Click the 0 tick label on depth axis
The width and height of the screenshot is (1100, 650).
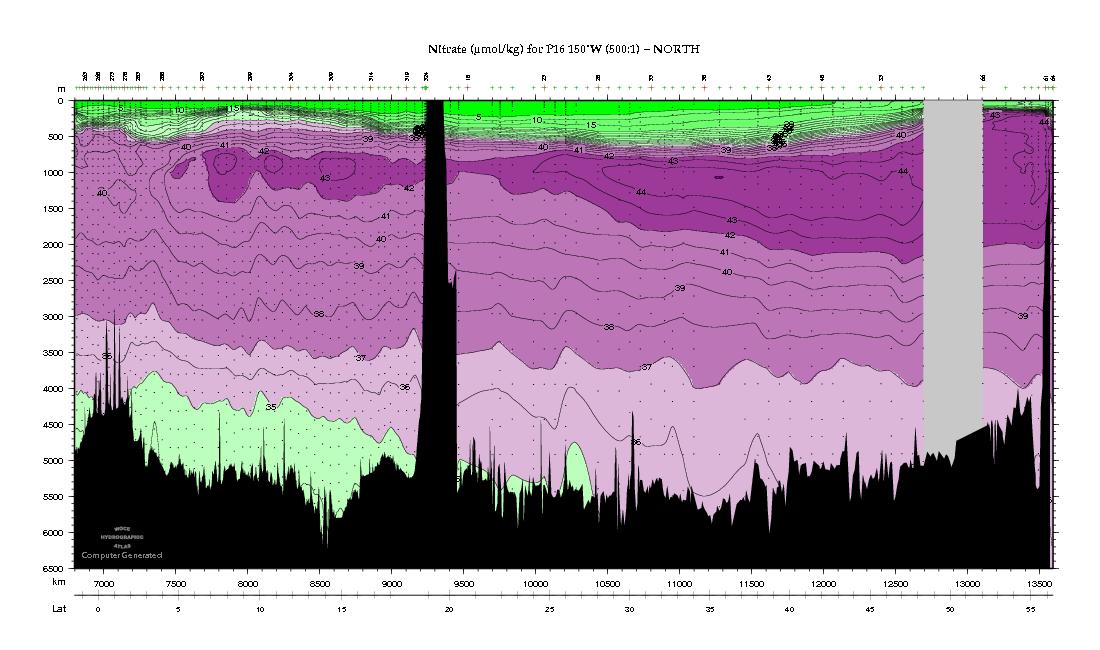tap(60, 101)
